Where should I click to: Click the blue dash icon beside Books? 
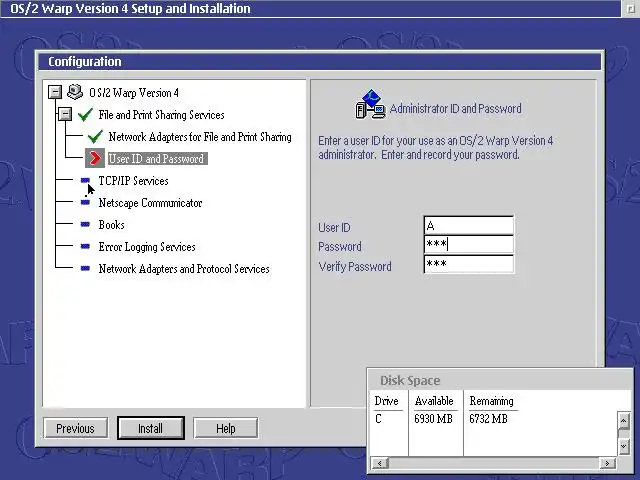click(x=85, y=224)
